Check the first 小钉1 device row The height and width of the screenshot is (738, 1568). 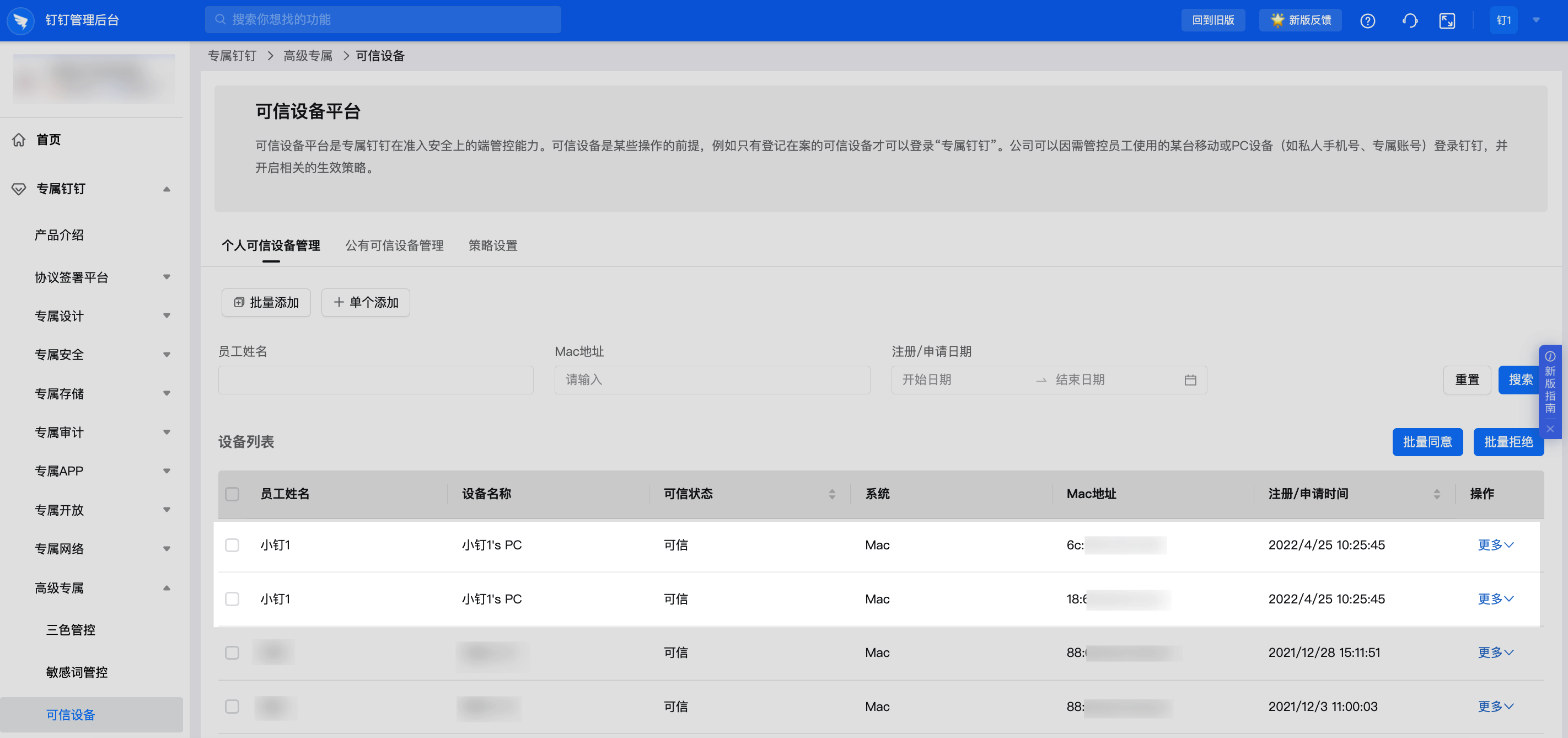[232, 545]
